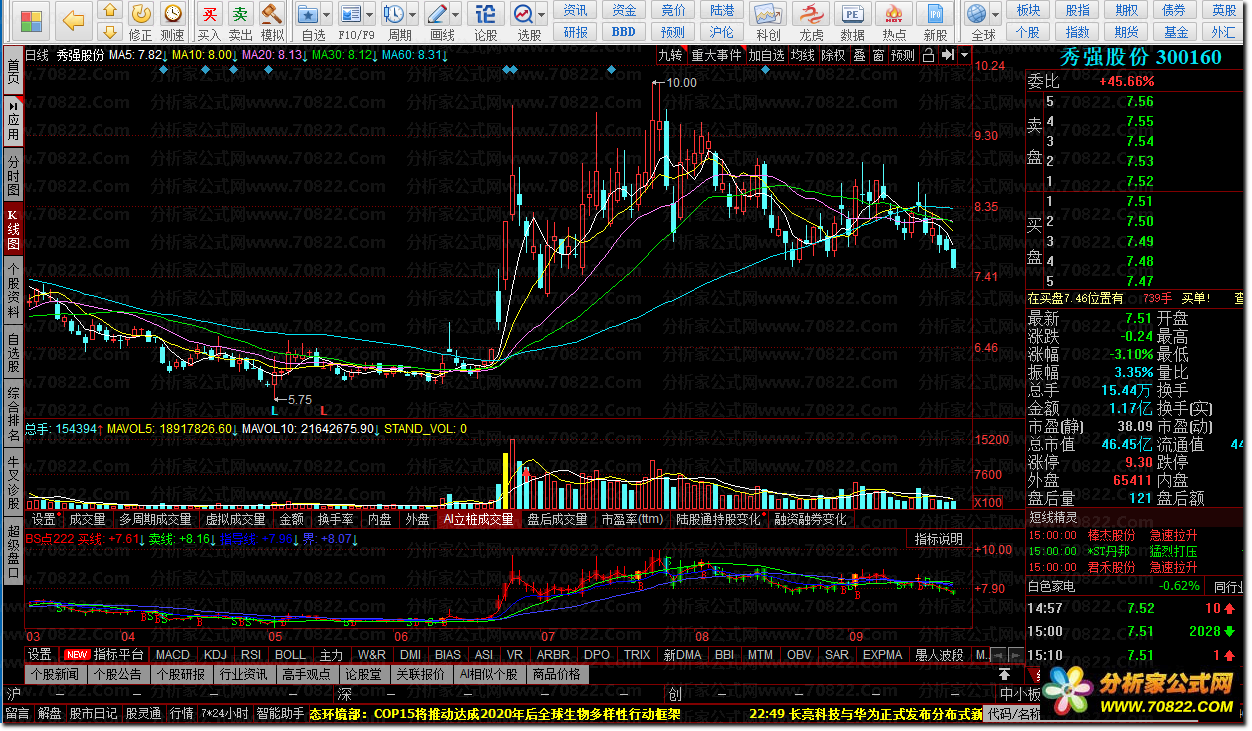The image size is (1252, 731).
Task: Click the 态环境部 news ticker headline
Action: click(495, 714)
